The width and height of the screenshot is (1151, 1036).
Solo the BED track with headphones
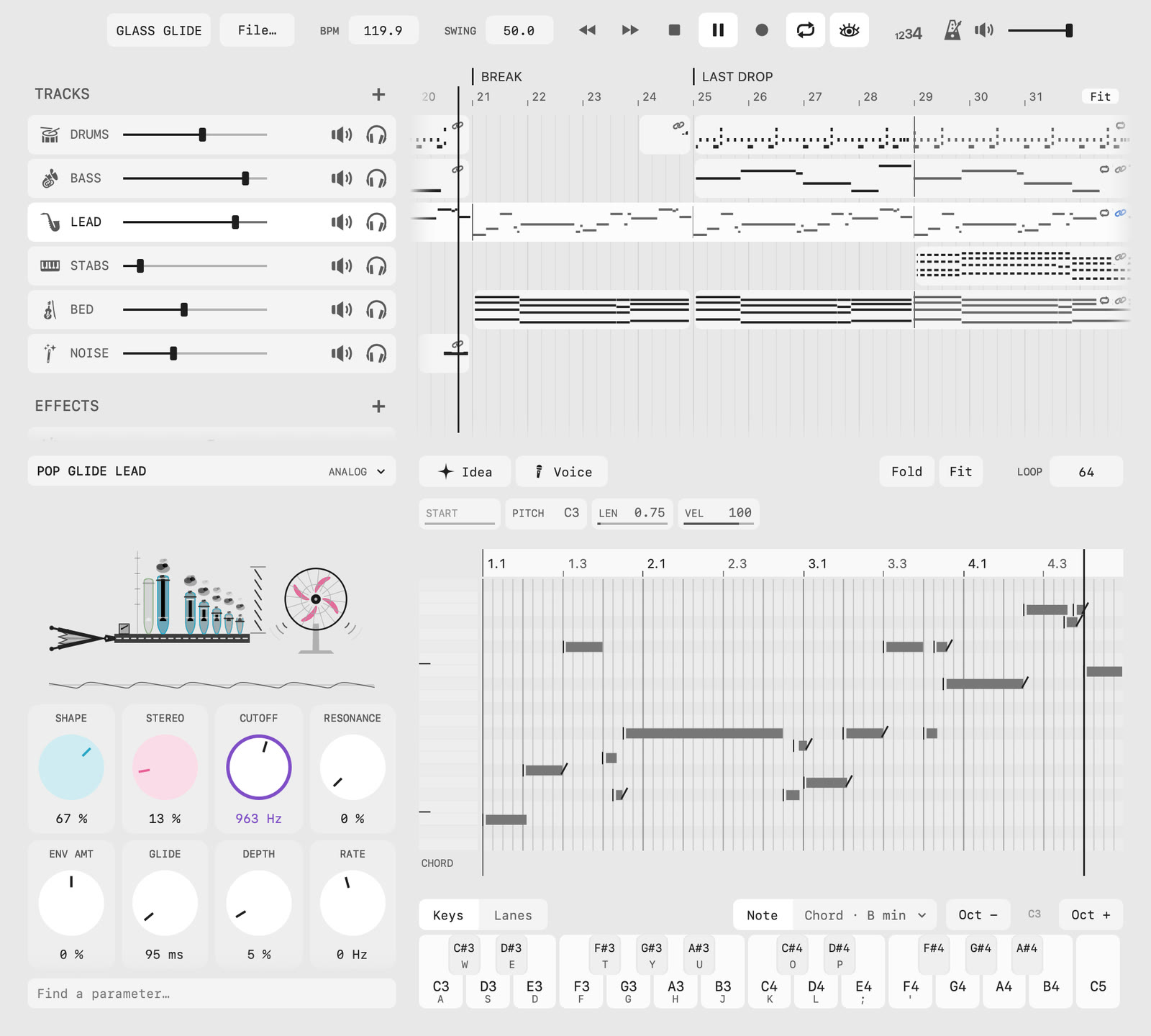[376, 310]
